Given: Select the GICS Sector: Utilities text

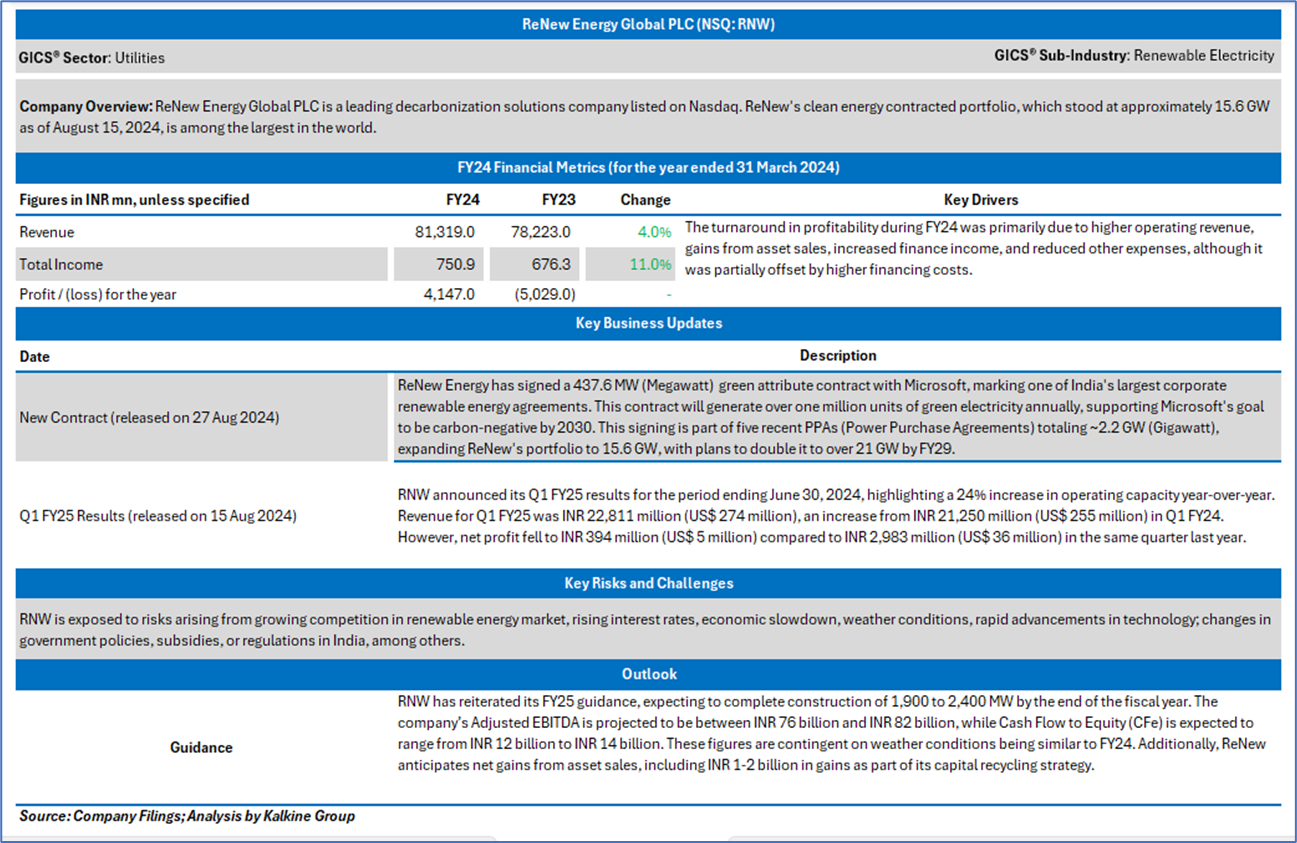Looking at the screenshot, I should coord(92,58).
